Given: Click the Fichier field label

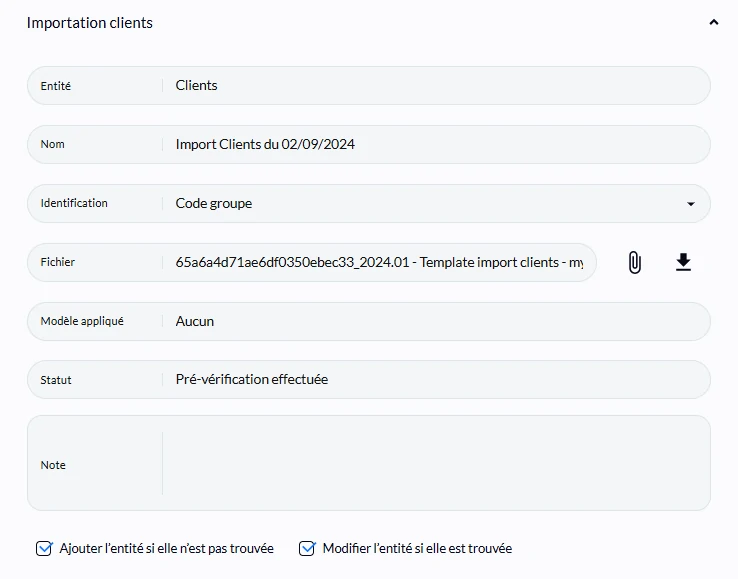Looking at the screenshot, I should coord(57,262).
